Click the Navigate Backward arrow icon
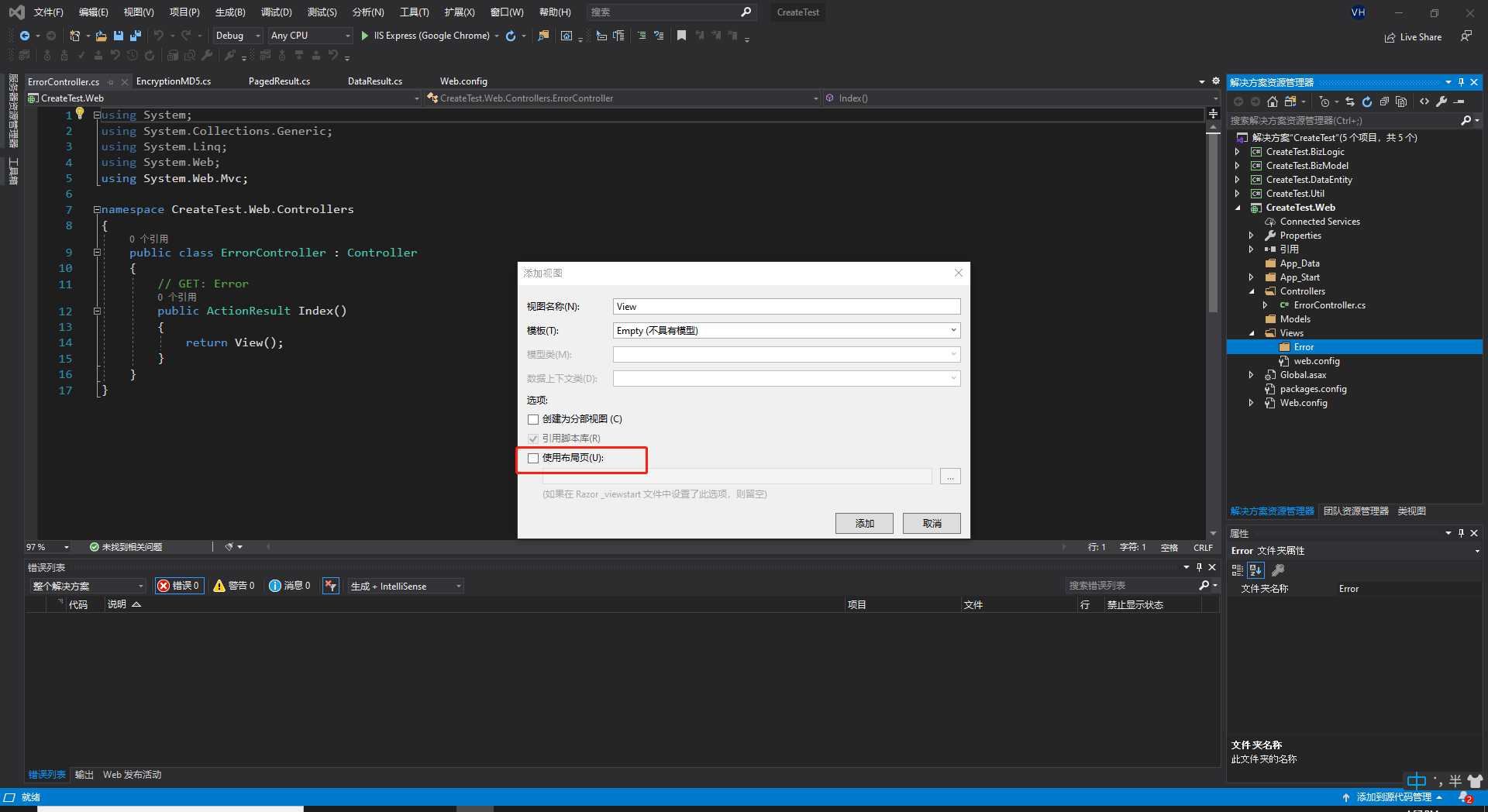 pyautogui.click(x=25, y=36)
